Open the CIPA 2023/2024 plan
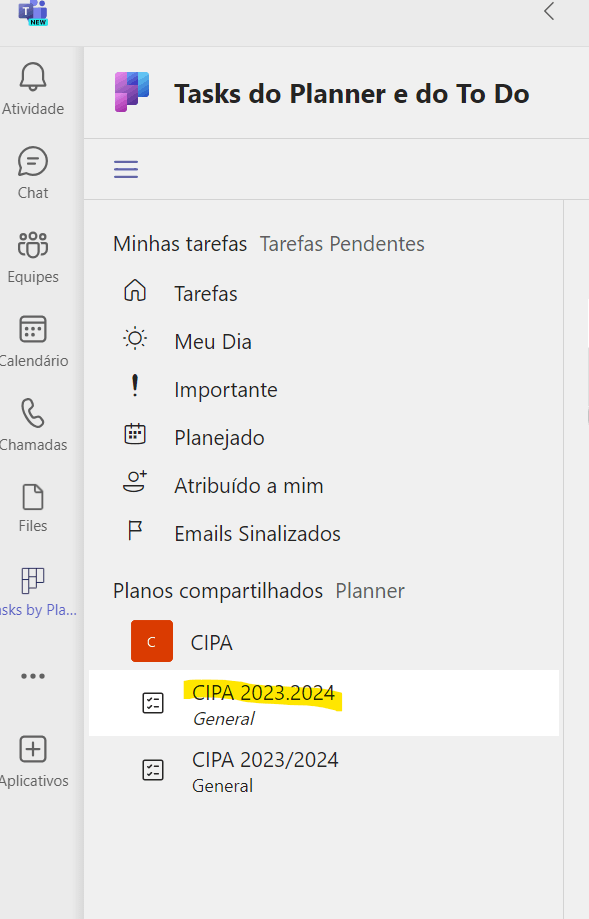Screen dimensions: 589x919 coord(324,771)
